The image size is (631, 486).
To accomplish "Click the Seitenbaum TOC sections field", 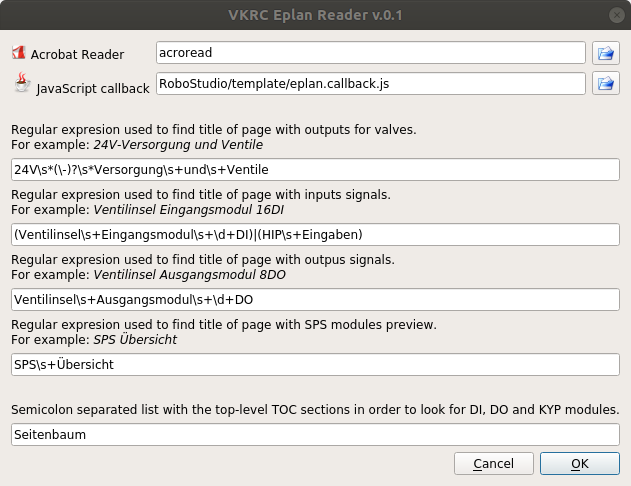I will [x=315, y=435].
